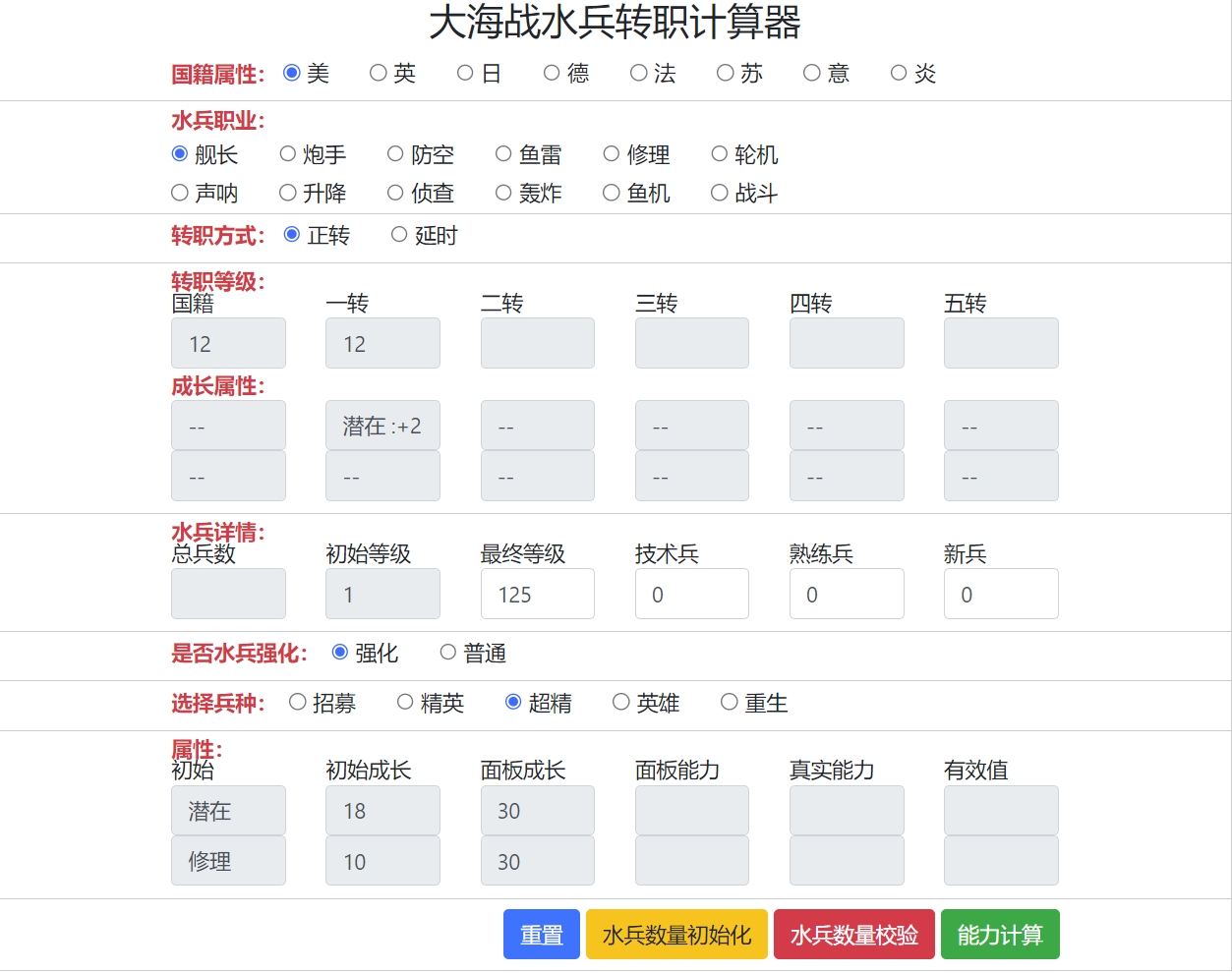Select 重生 sailor type
This screenshot has width=1232, height=973.
pos(729,703)
